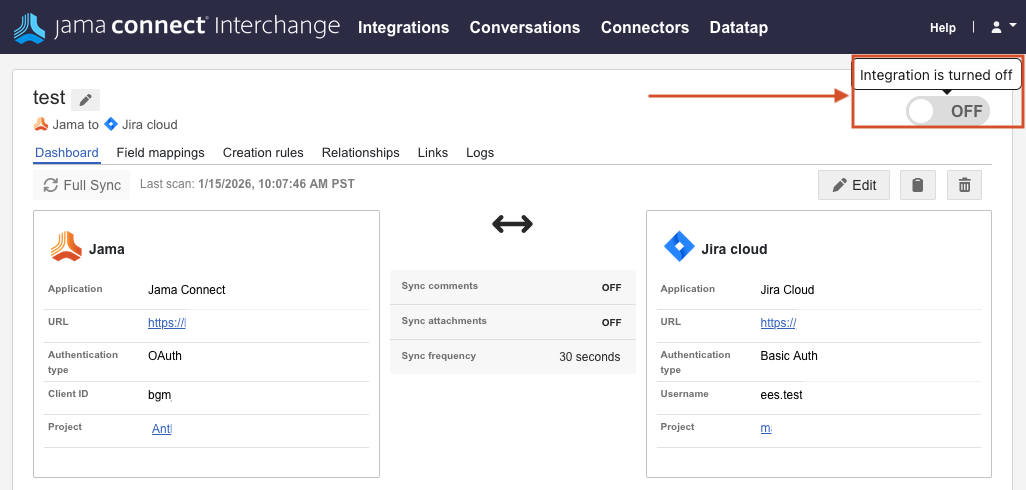1026x490 pixels.
Task: Click the 30 seconds sync frequency value
Action: [590, 357]
